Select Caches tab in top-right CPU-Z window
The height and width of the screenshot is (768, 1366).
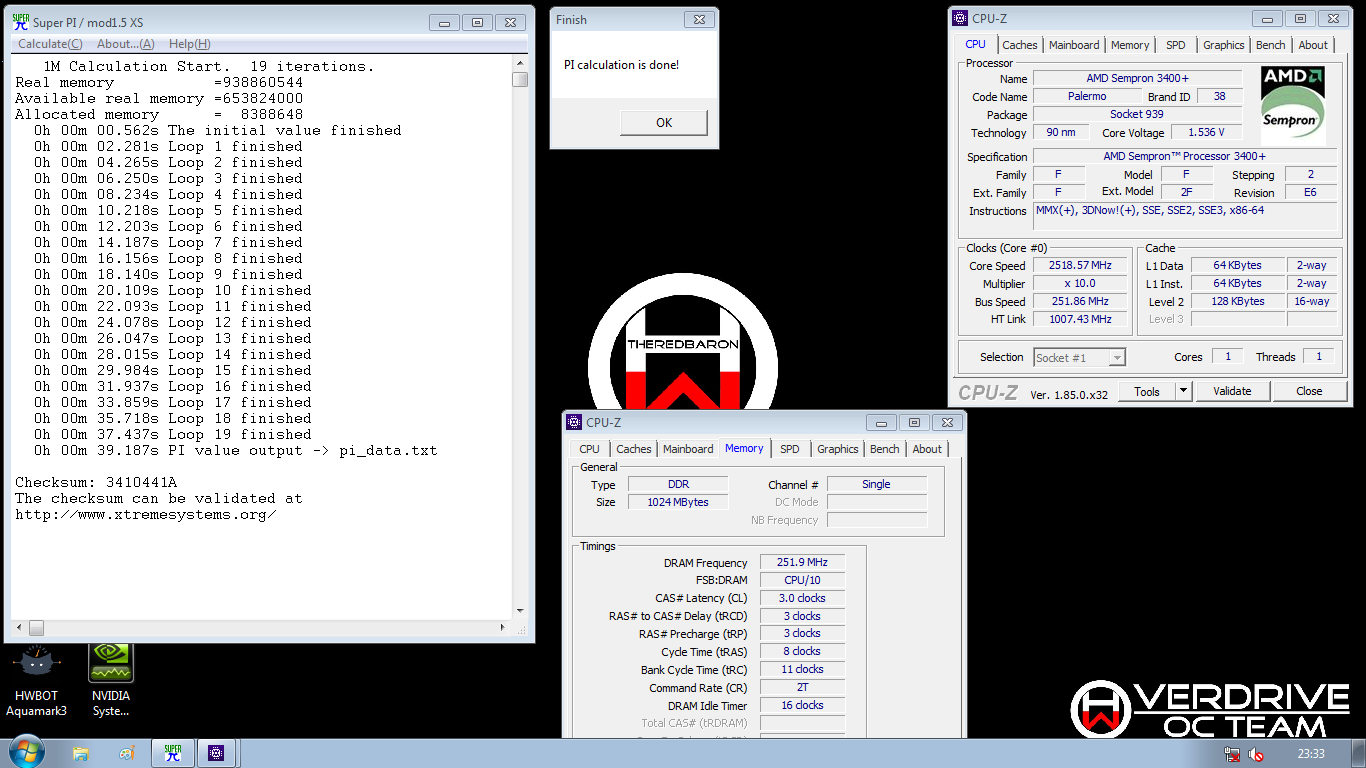tap(1019, 45)
